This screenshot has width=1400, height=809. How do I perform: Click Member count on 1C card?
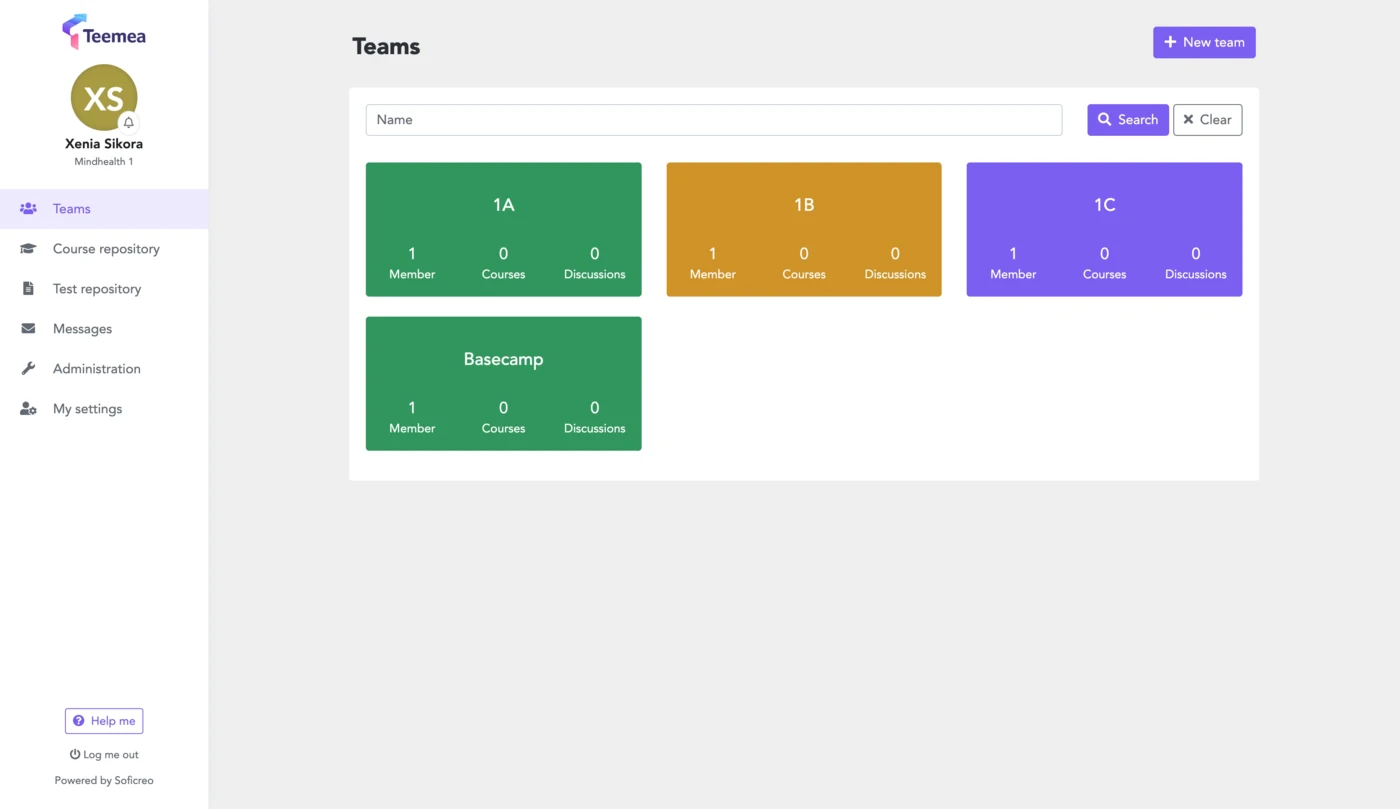point(1013,263)
